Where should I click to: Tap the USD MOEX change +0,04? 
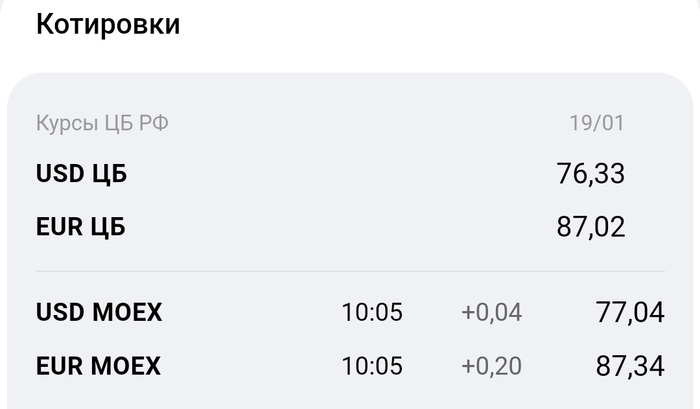click(x=492, y=312)
